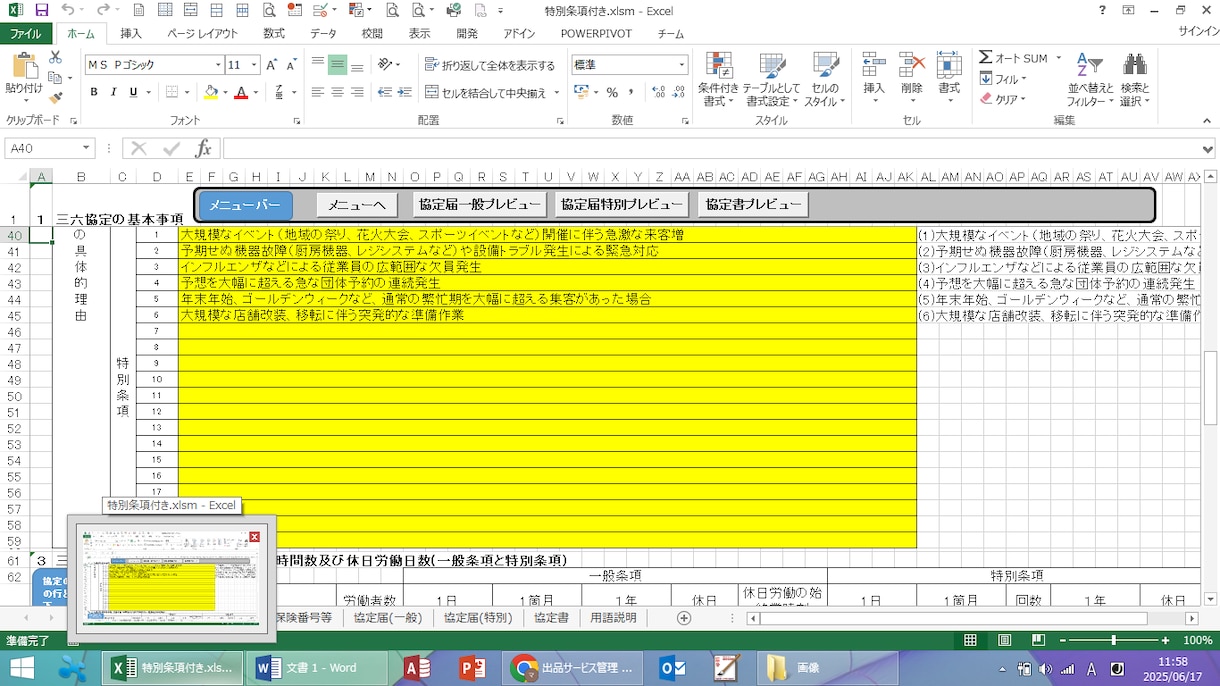Click the formula bar input field

point(712,148)
